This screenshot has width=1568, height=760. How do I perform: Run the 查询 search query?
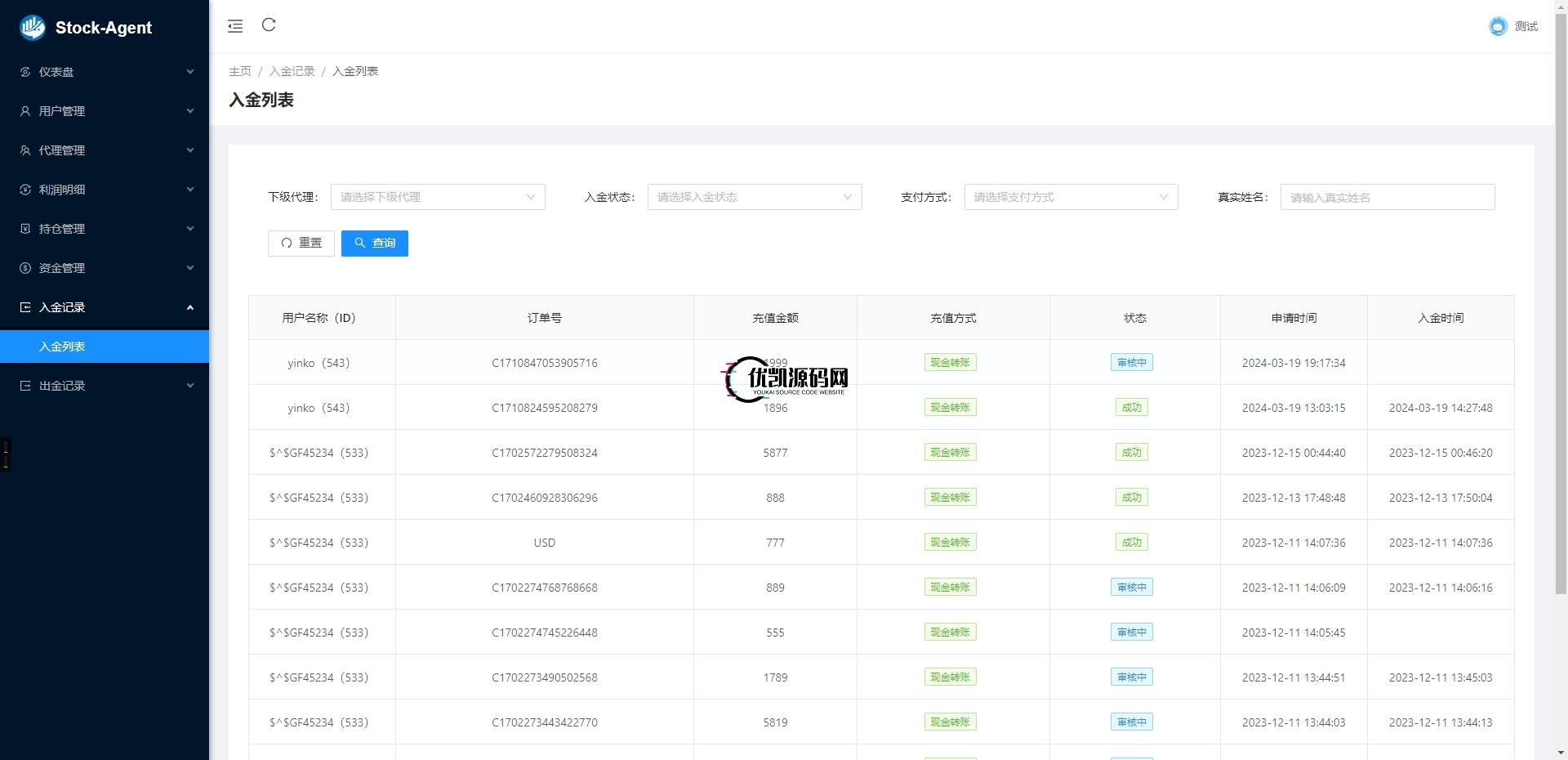(374, 243)
